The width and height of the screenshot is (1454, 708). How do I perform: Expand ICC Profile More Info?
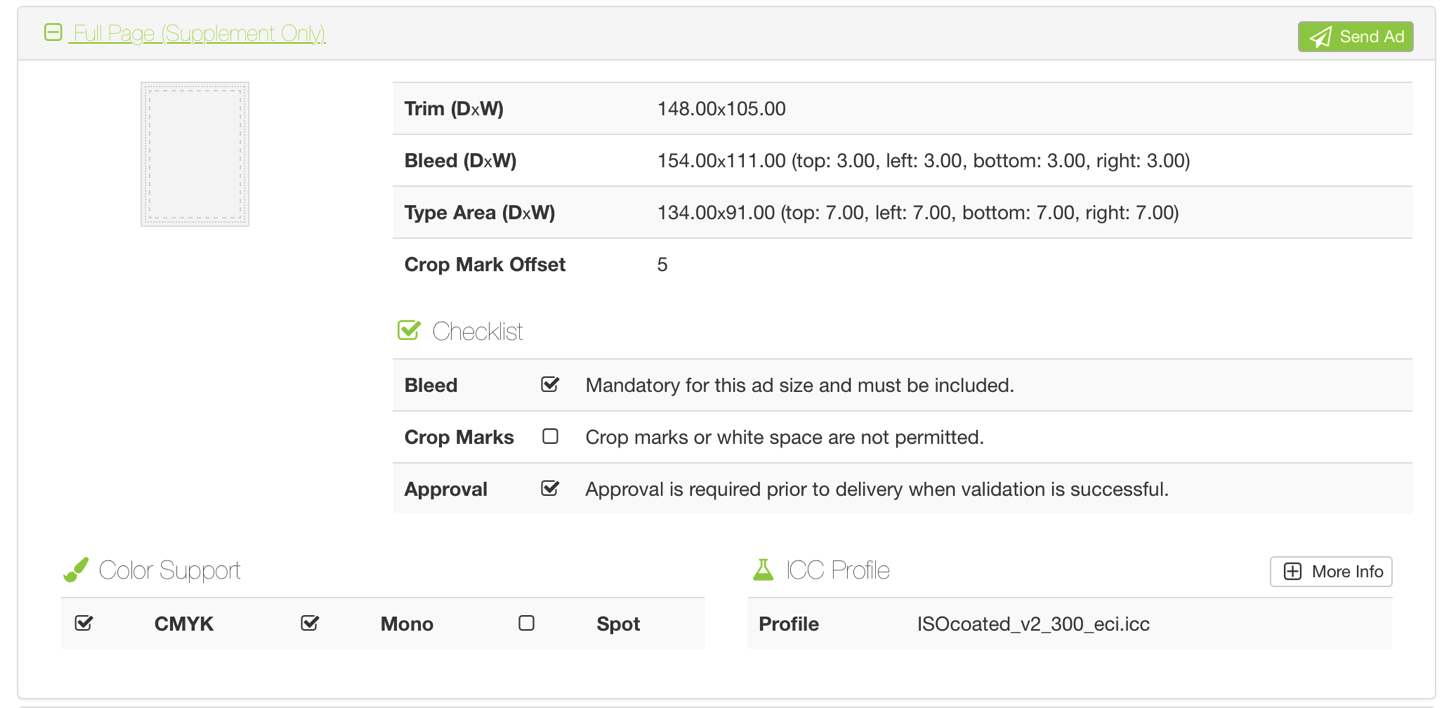(x=1331, y=571)
